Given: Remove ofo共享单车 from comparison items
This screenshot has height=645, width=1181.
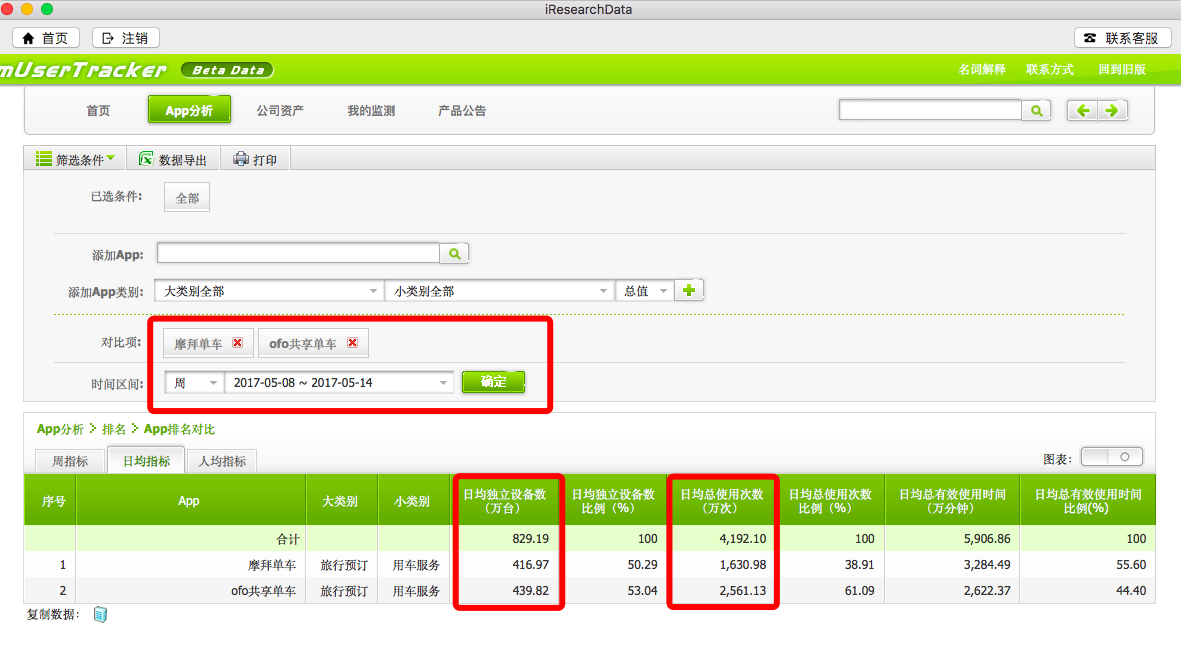Looking at the screenshot, I should (352, 343).
